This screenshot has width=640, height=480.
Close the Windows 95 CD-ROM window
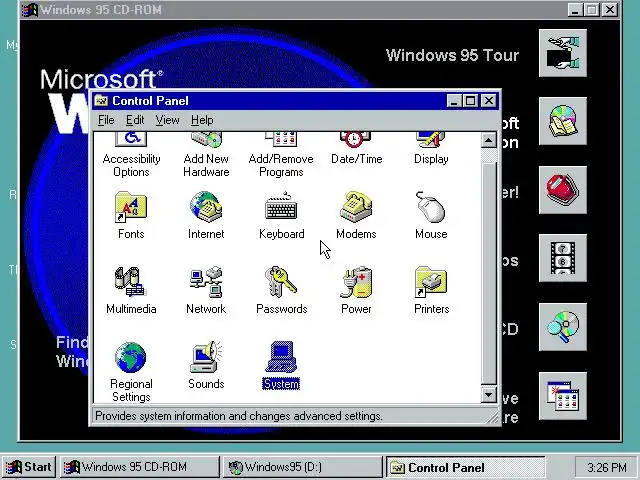click(610, 9)
